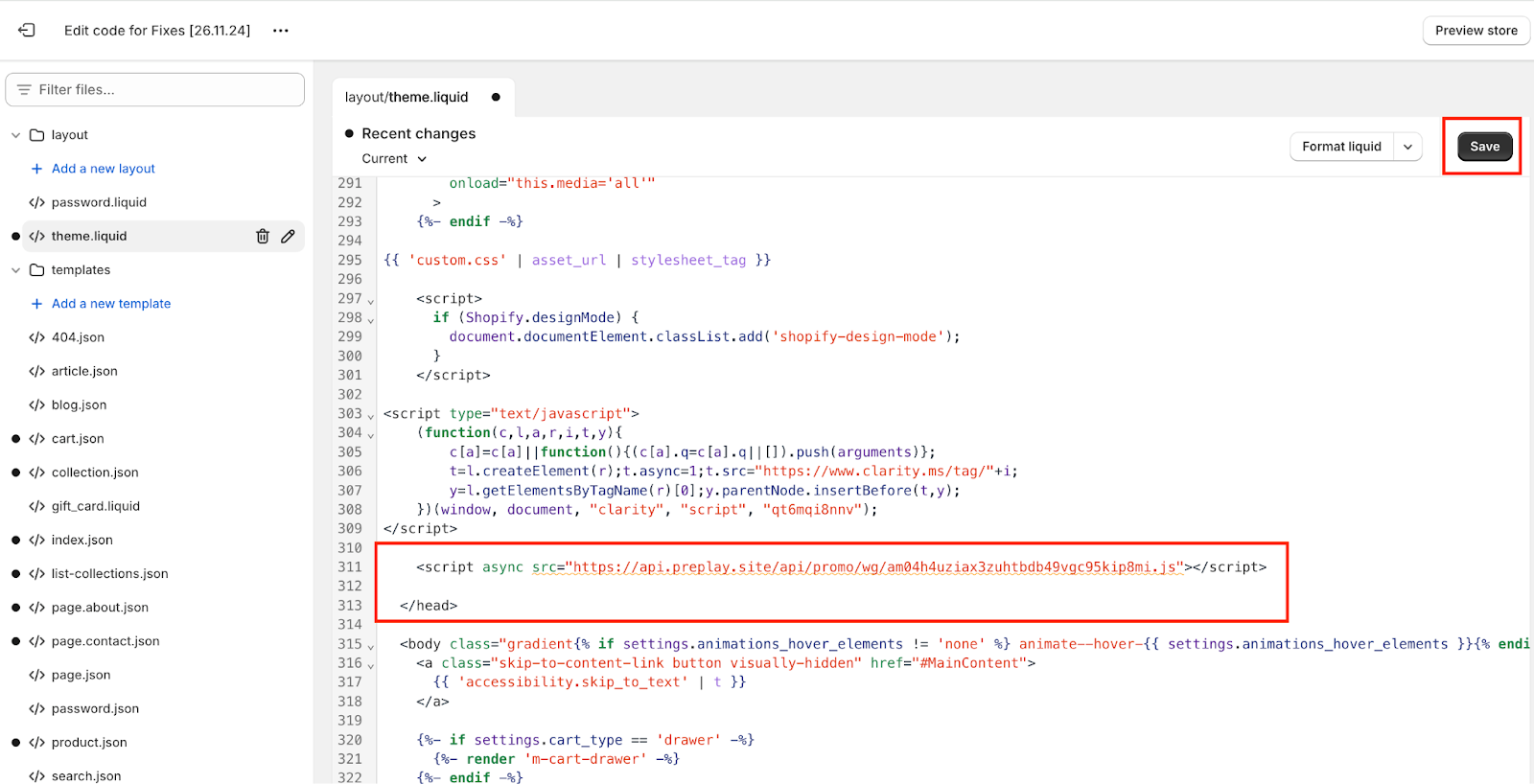Delete theme.liquid using trash icon
1534x784 pixels.
point(263,236)
